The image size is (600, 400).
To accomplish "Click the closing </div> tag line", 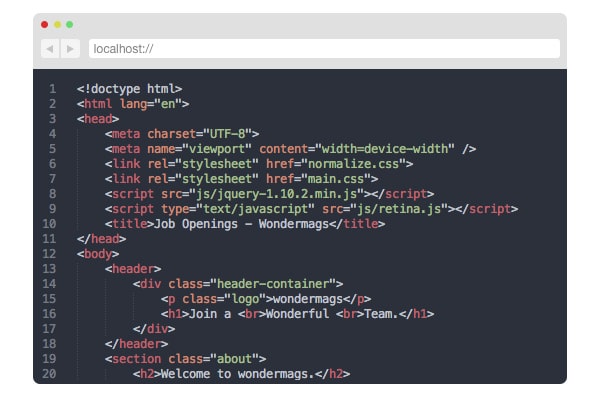I will pos(154,329).
